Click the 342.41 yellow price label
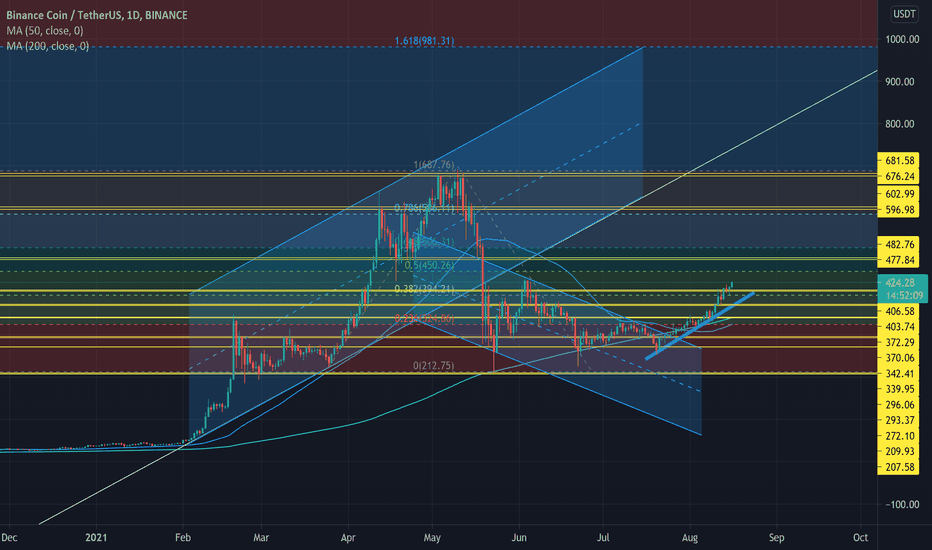932x550 pixels. tap(899, 373)
